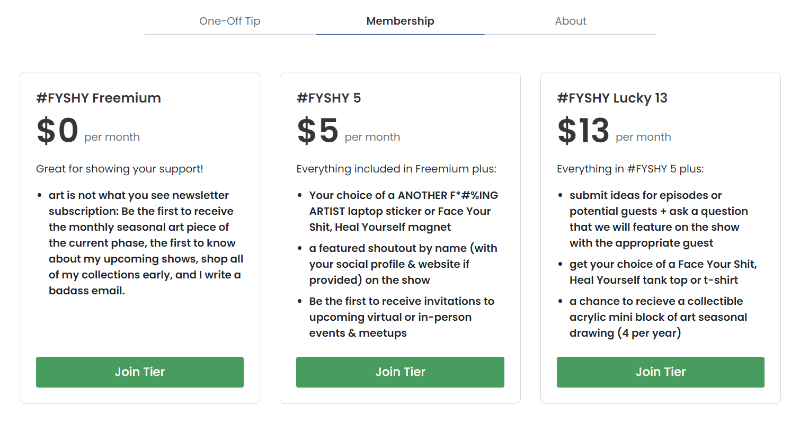
Task: Click the laptop sticker or magnet bullet
Action: point(404,211)
